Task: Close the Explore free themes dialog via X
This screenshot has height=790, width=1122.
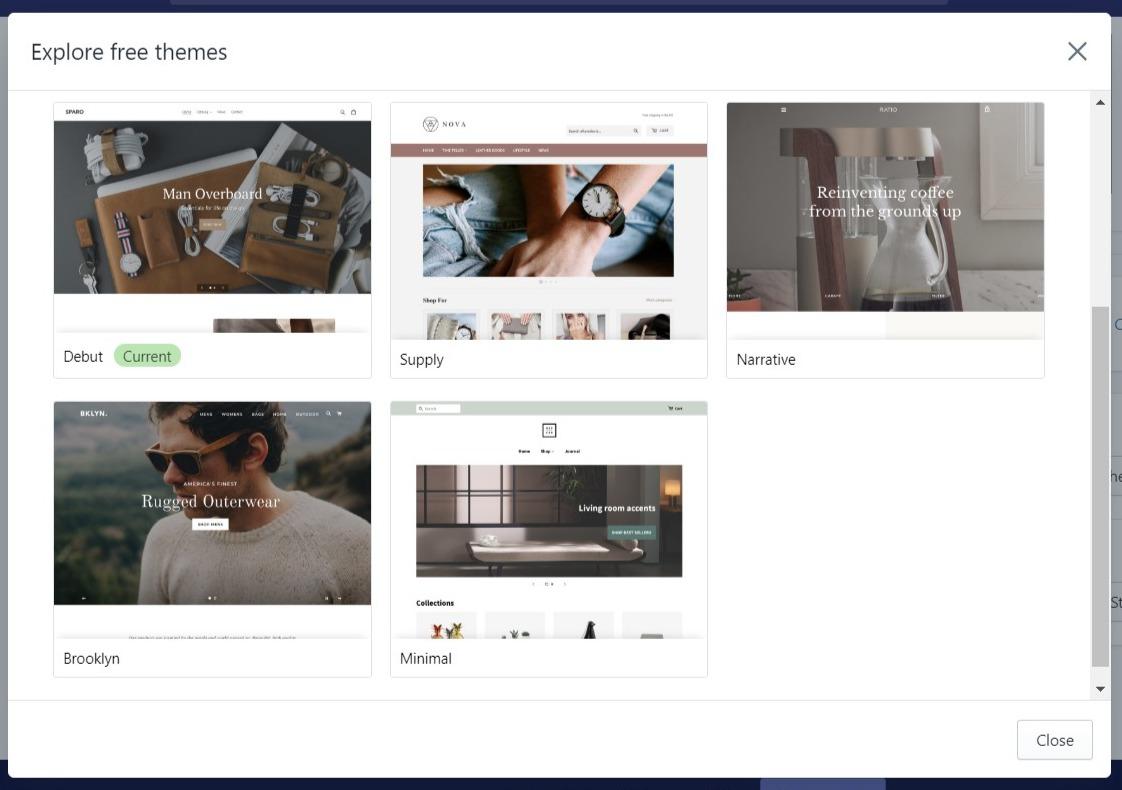Action: click(1077, 52)
